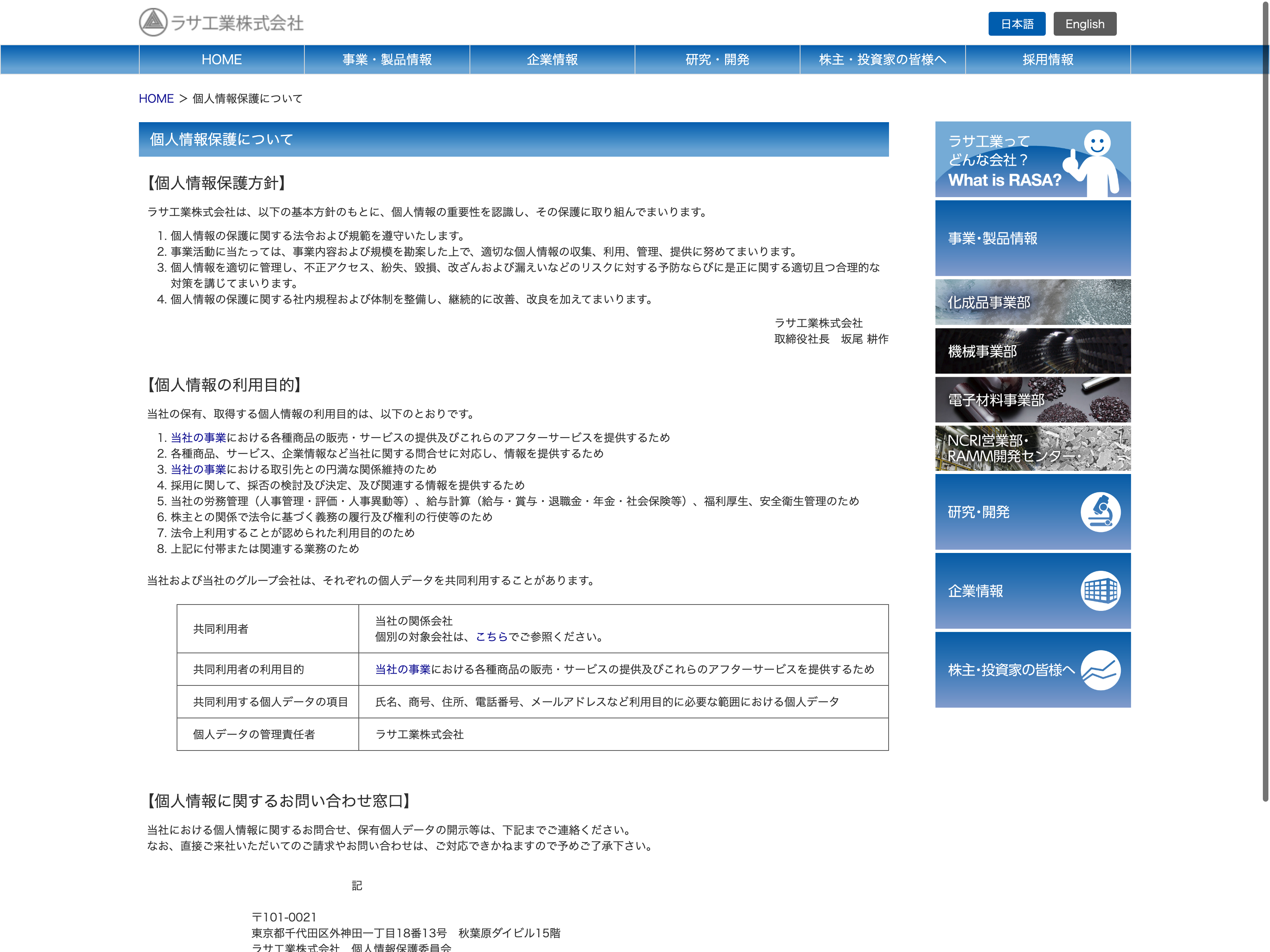Open 株主・投資家の皆様へ in the top navigation
The image size is (1270, 952).
tap(883, 59)
